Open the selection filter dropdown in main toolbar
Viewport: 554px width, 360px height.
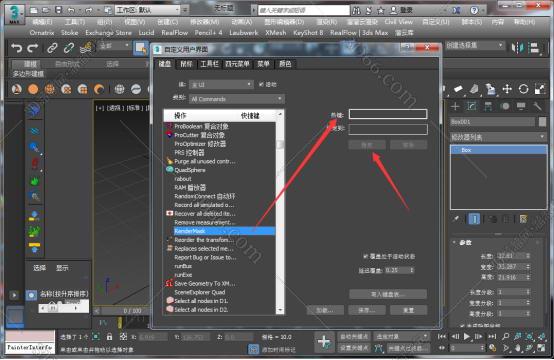pyautogui.click(x=114, y=46)
